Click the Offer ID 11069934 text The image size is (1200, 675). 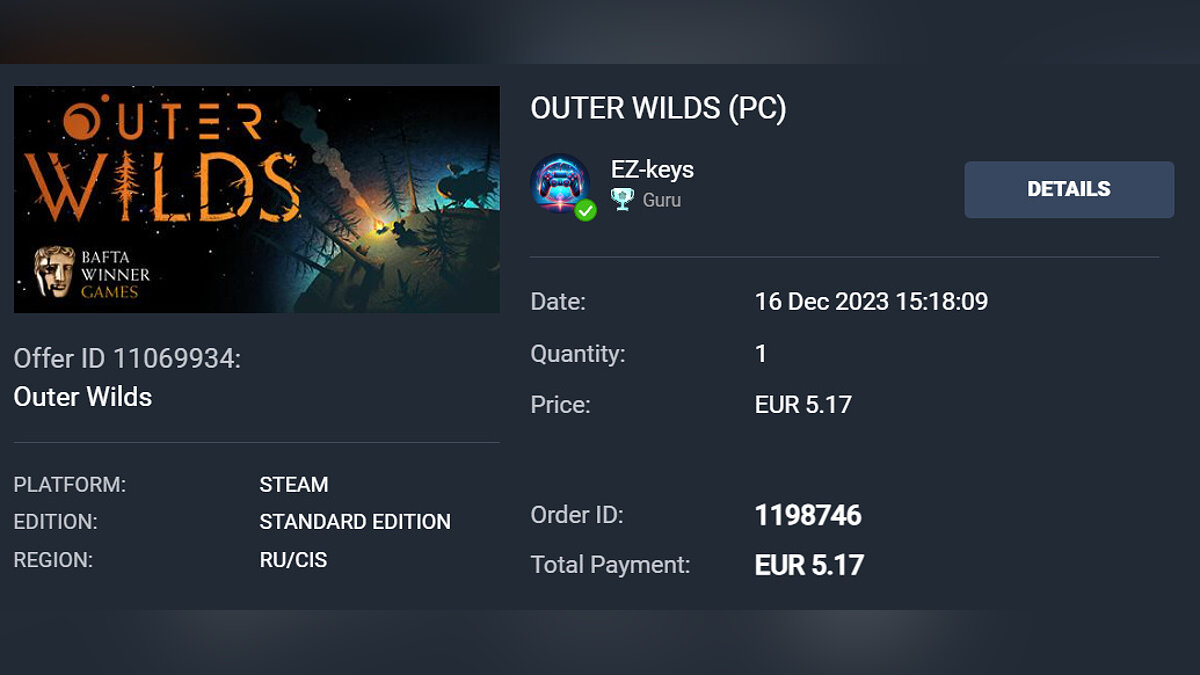pos(127,359)
